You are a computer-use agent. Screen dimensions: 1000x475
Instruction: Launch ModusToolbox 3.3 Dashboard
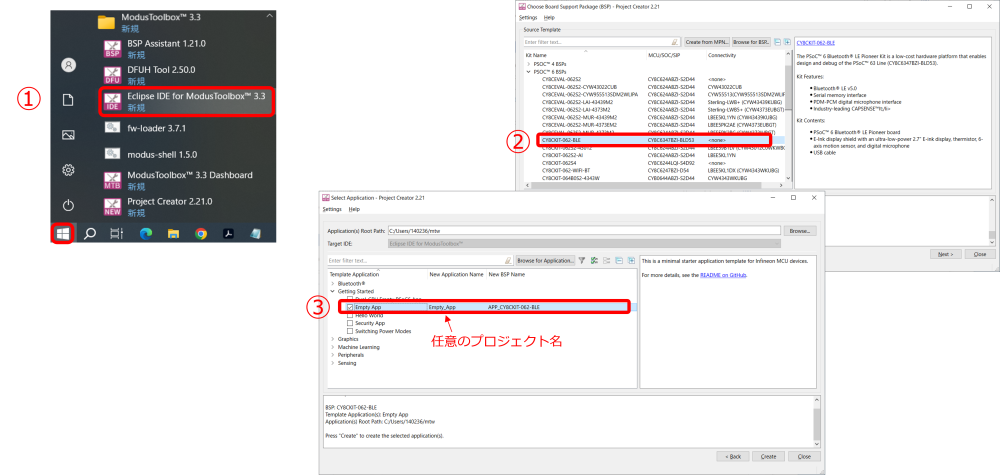185,180
